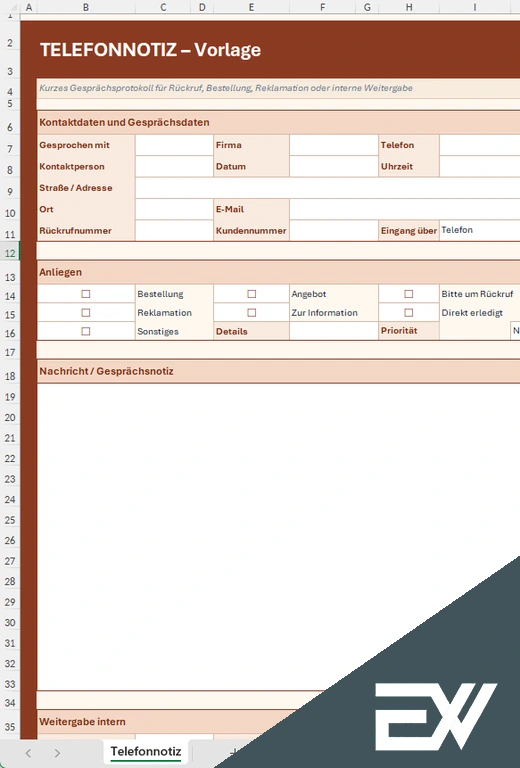The image size is (520, 768).
Task: Select the Gesprochen mit label cell
Action: (86, 145)
